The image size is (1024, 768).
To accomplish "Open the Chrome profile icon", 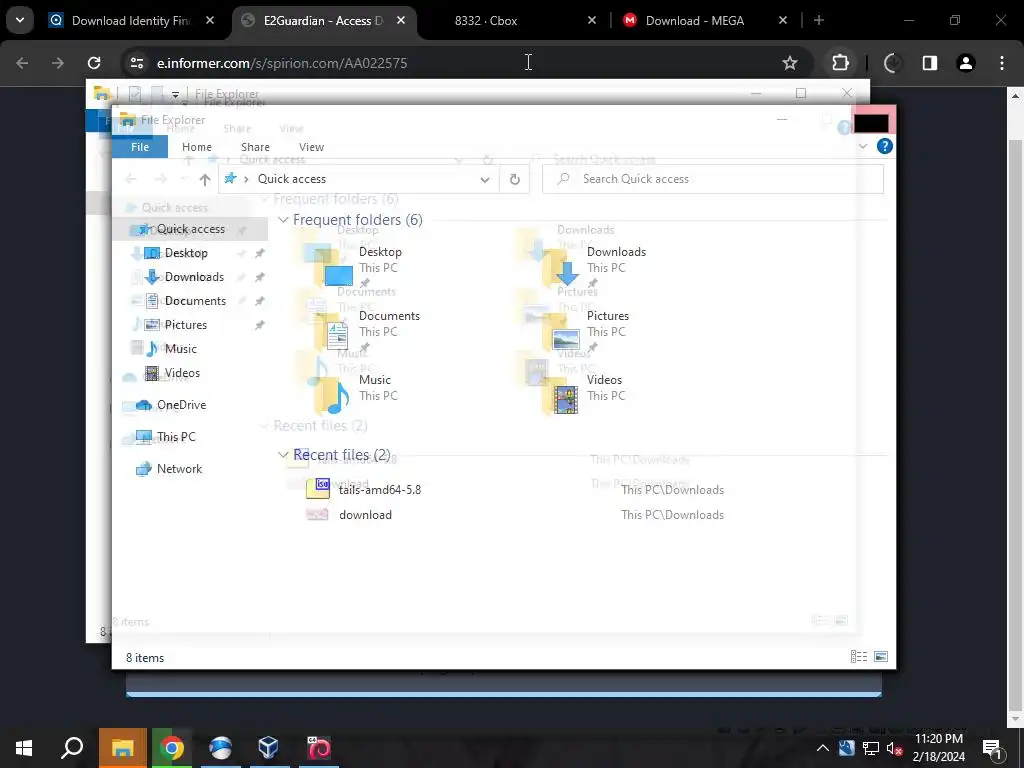I will coord(965,63).
